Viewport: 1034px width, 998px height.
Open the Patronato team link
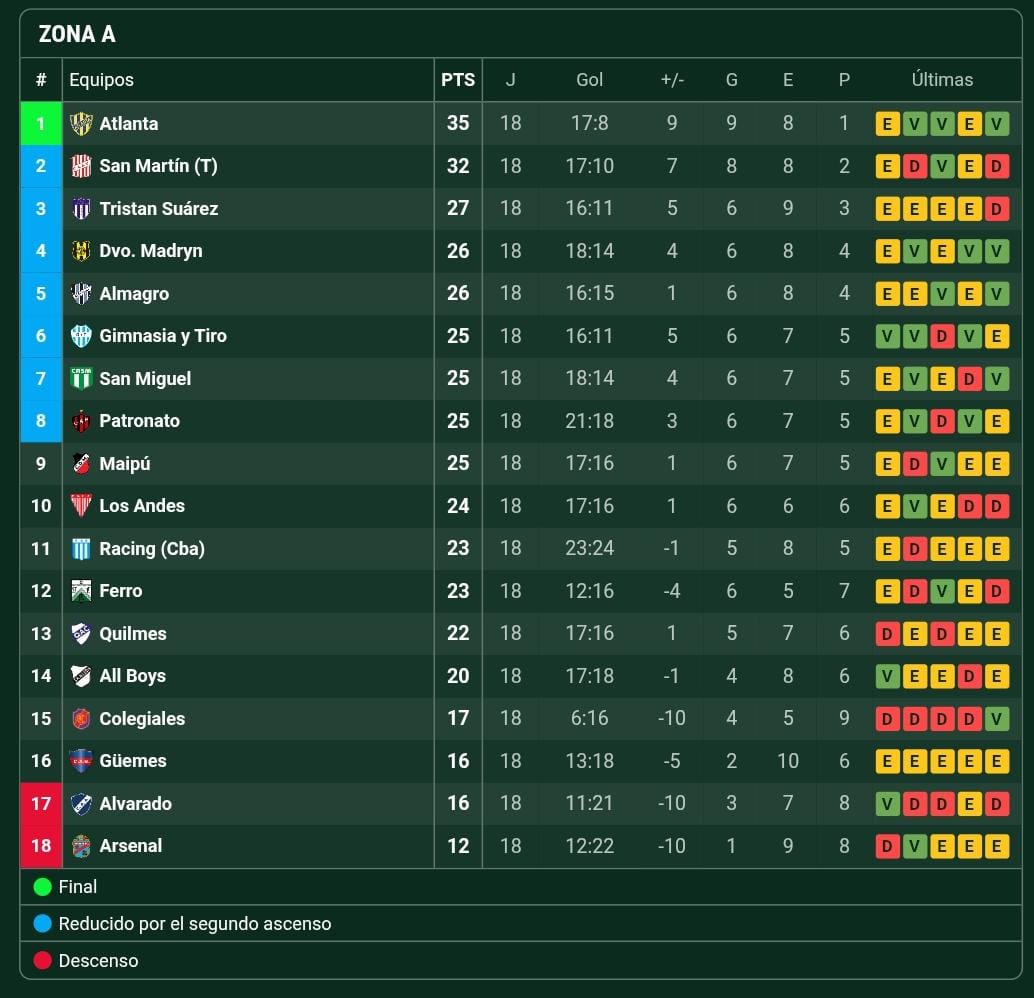coord(139,421)
